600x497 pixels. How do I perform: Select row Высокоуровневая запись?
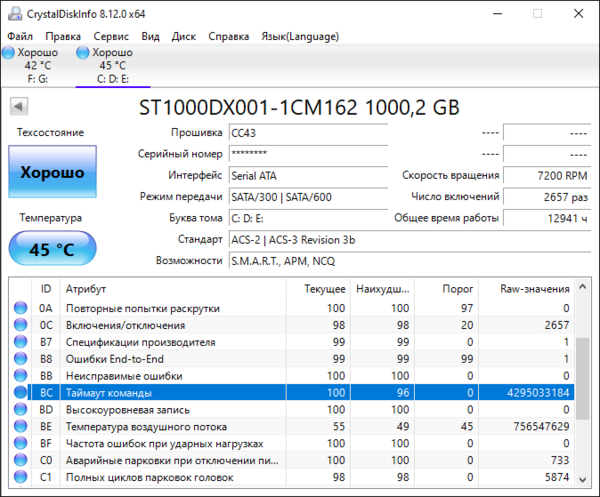click(292, 409)
